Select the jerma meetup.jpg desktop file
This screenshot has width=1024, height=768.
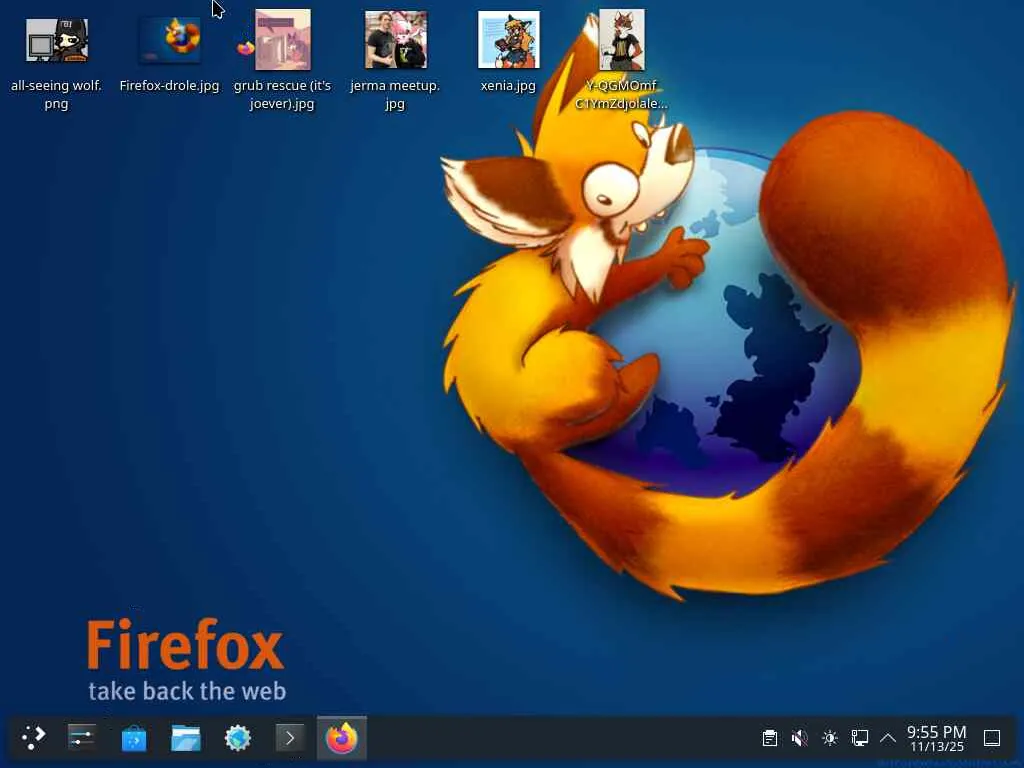[395, 61]
